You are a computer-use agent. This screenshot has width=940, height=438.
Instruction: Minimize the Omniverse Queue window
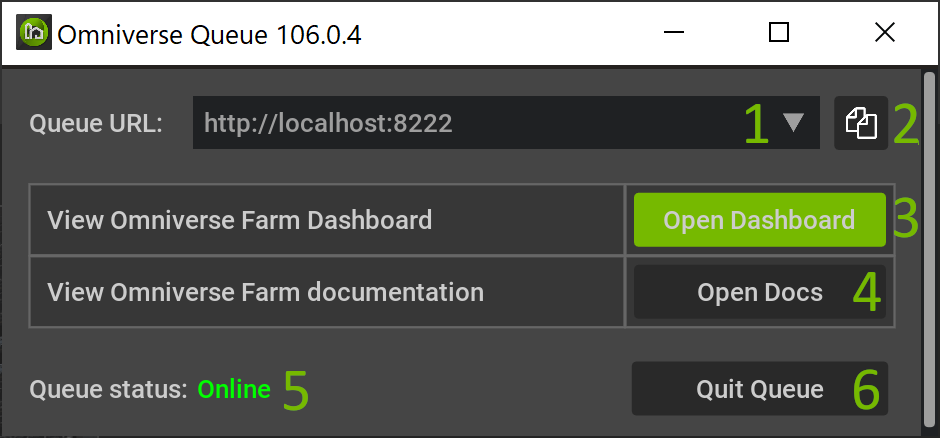point(674,32)
